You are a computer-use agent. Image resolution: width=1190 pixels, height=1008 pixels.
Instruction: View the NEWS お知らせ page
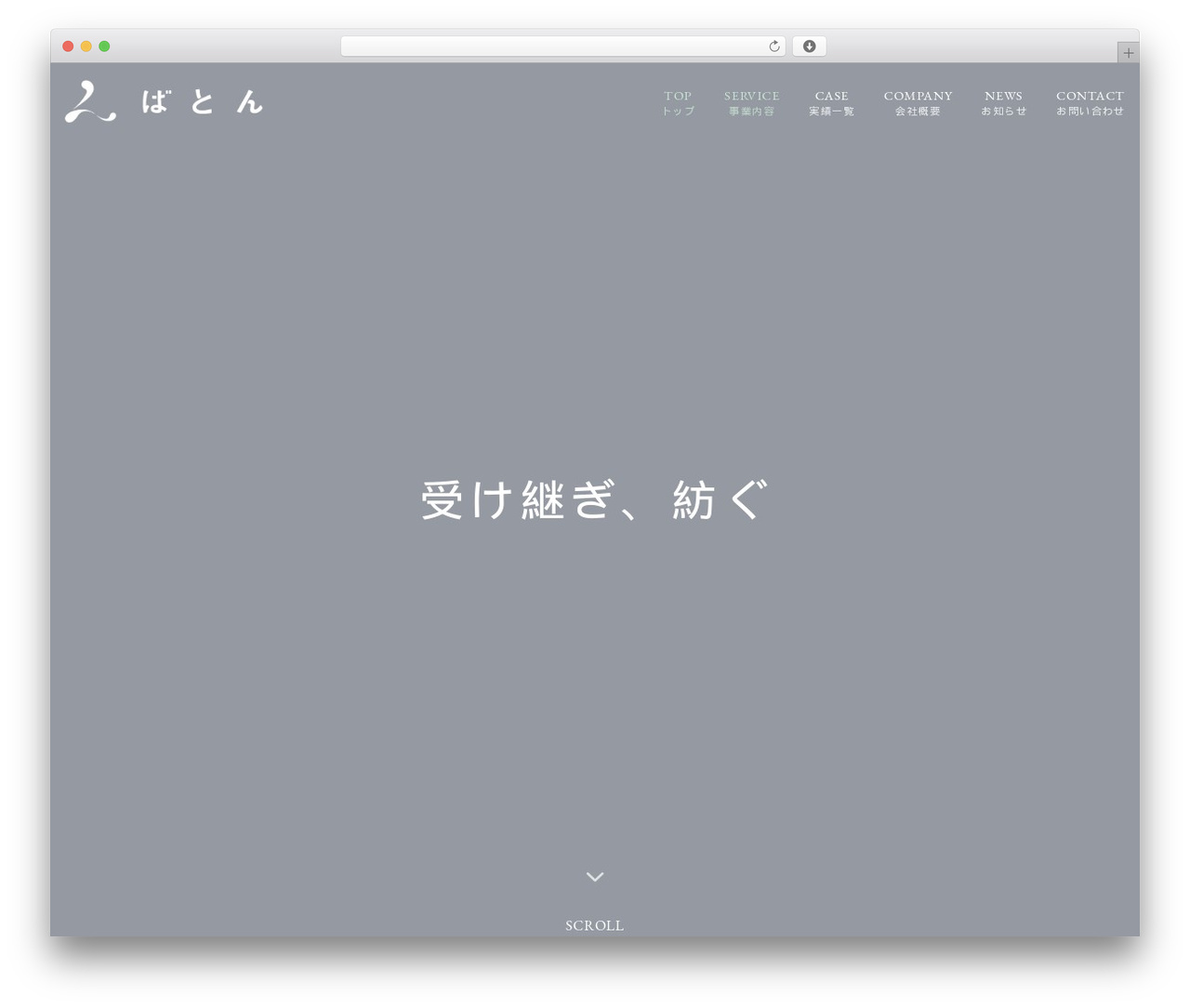click(1003, 103)
